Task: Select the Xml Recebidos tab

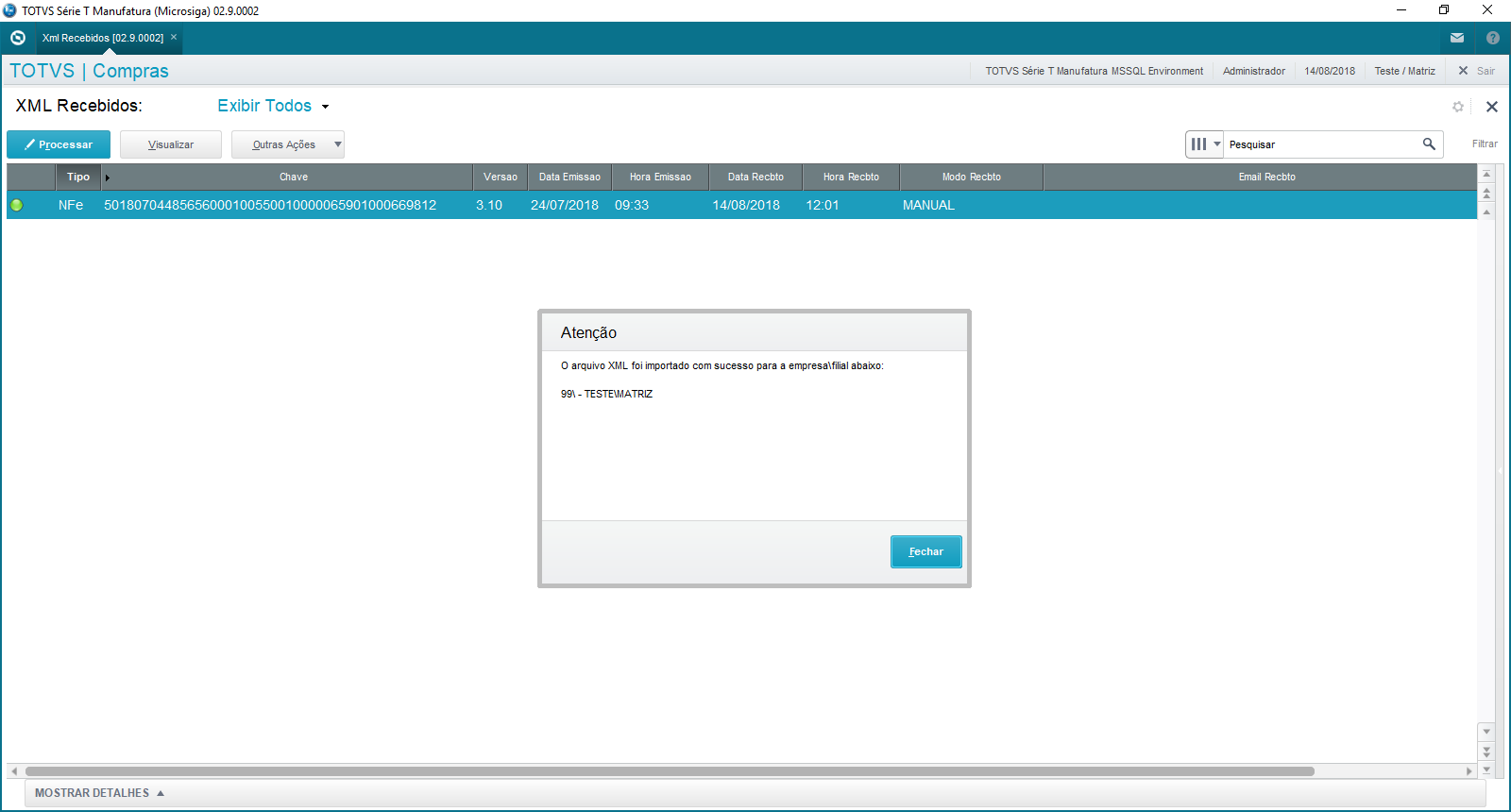Action: 102,38
